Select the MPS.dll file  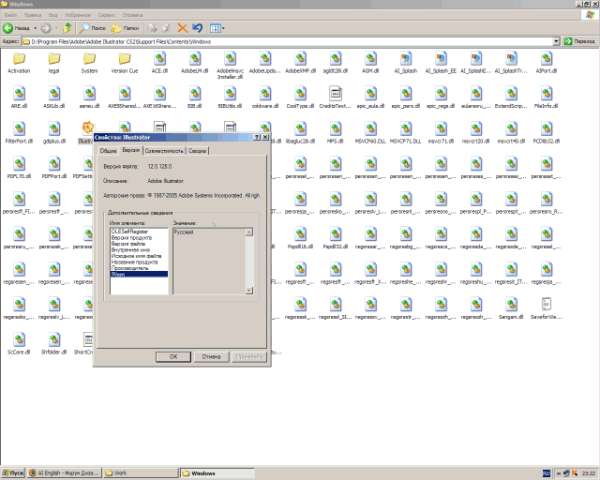(x=336, y=134)
